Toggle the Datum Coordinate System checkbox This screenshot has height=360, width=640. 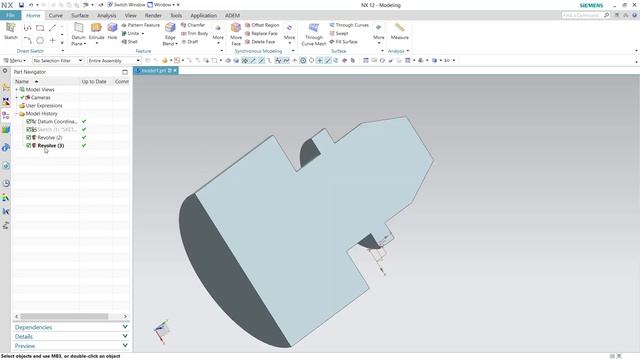point(29,122)
